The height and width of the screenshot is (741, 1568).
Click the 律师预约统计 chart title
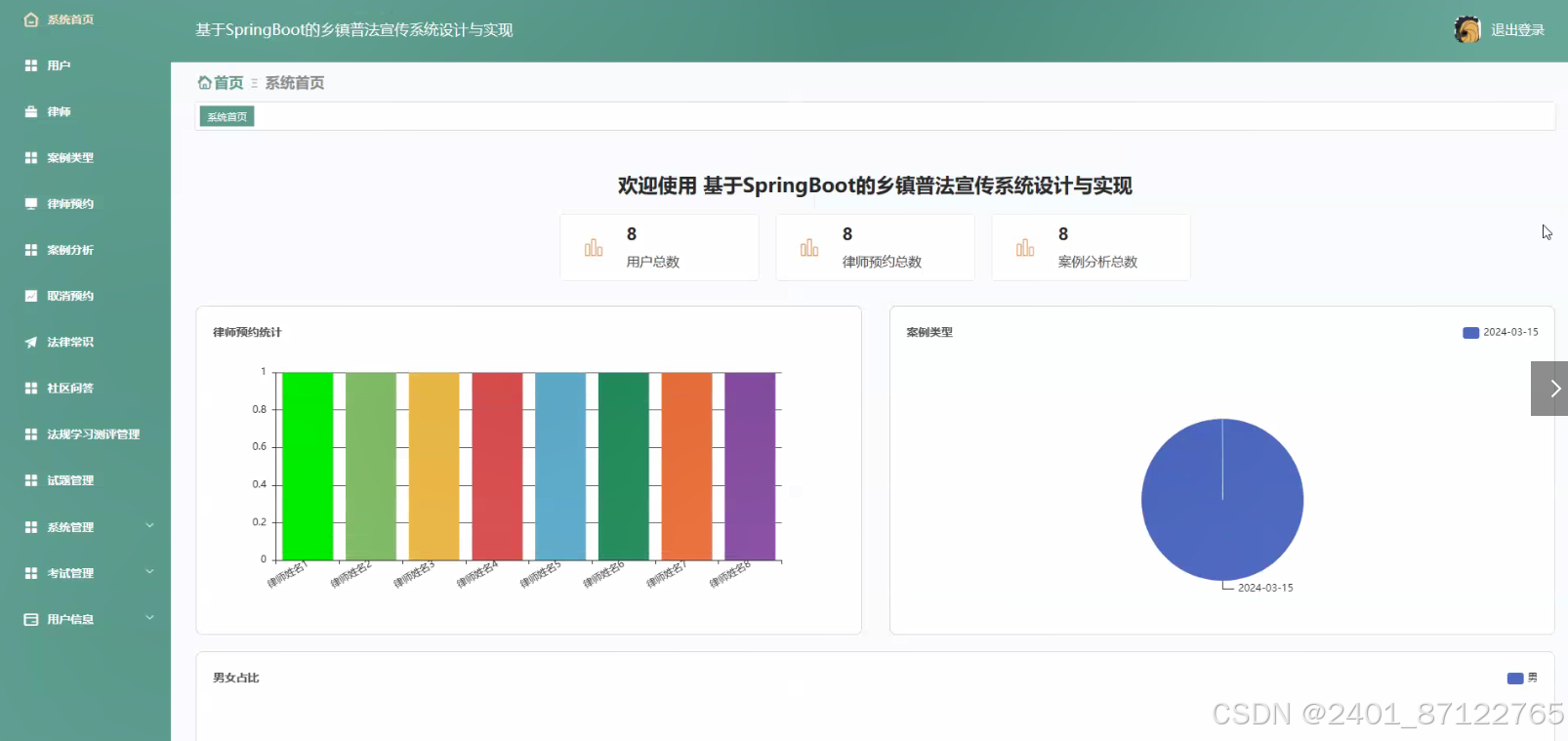pyautogui.click(x=247, y=332)
